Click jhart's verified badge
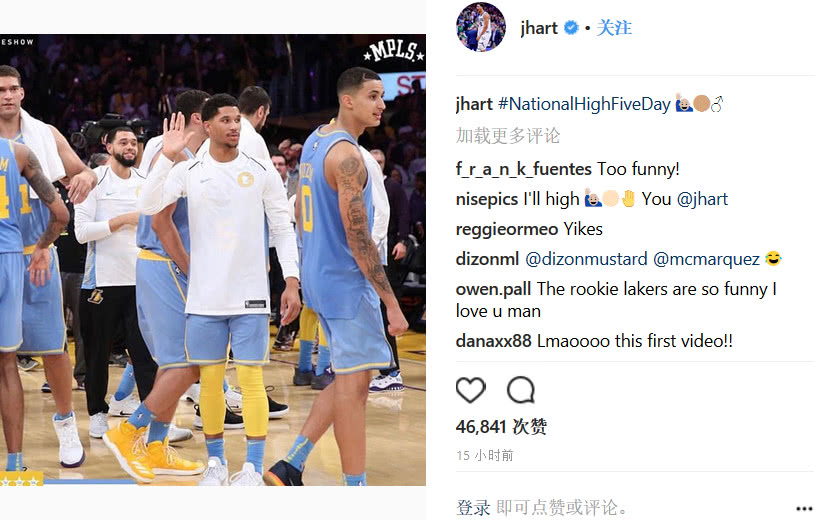 tap(571, 27)
